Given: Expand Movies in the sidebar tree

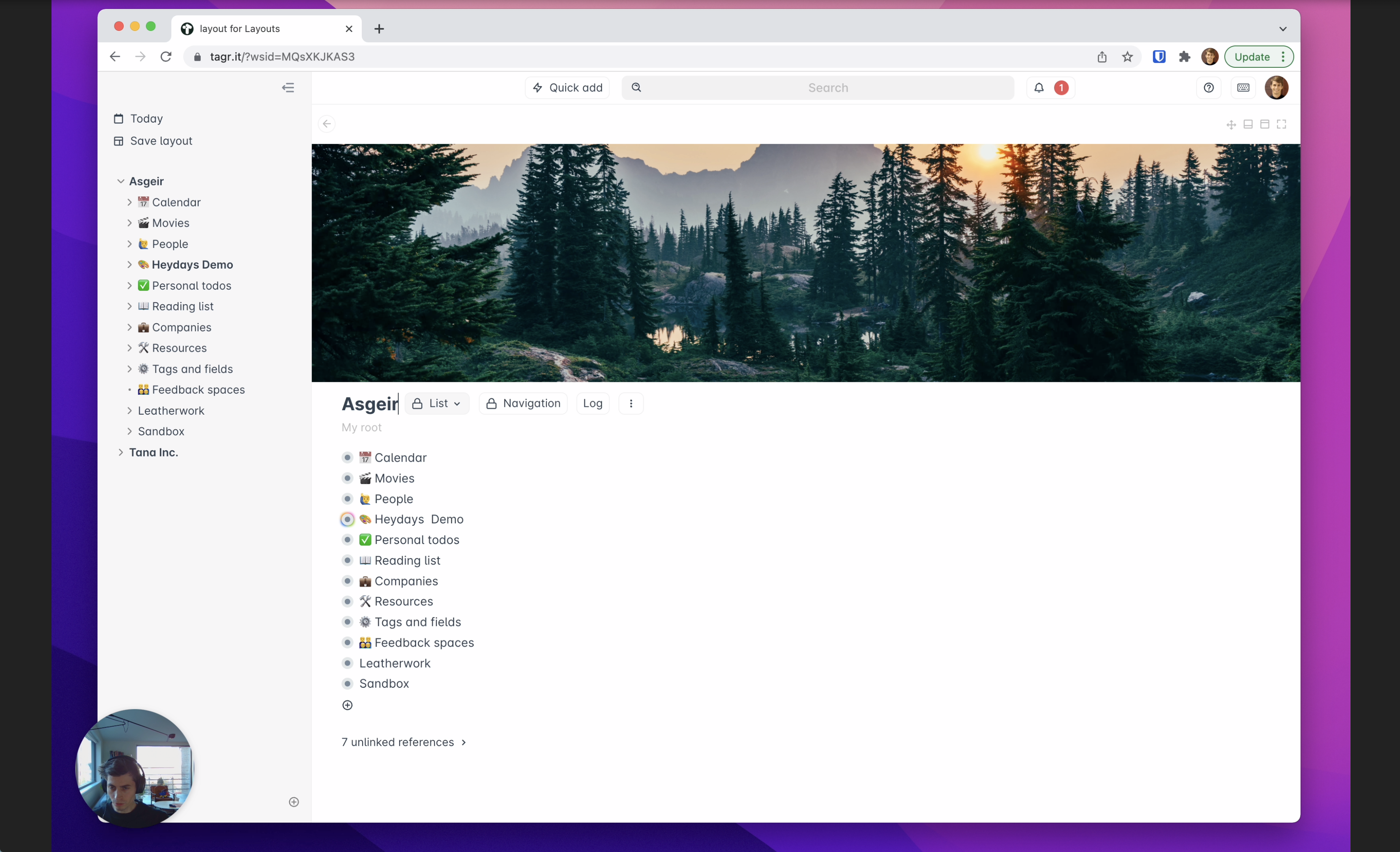Looking at the screenshot, I should tap(129, 223).
